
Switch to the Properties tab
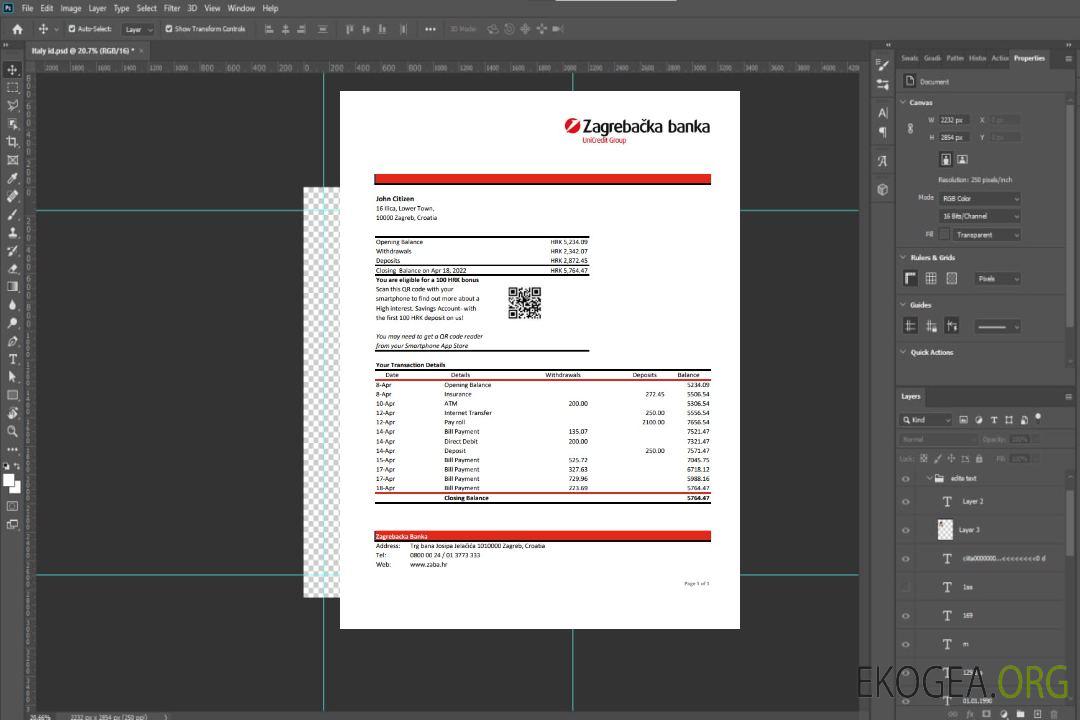(x=1029, y=59)
